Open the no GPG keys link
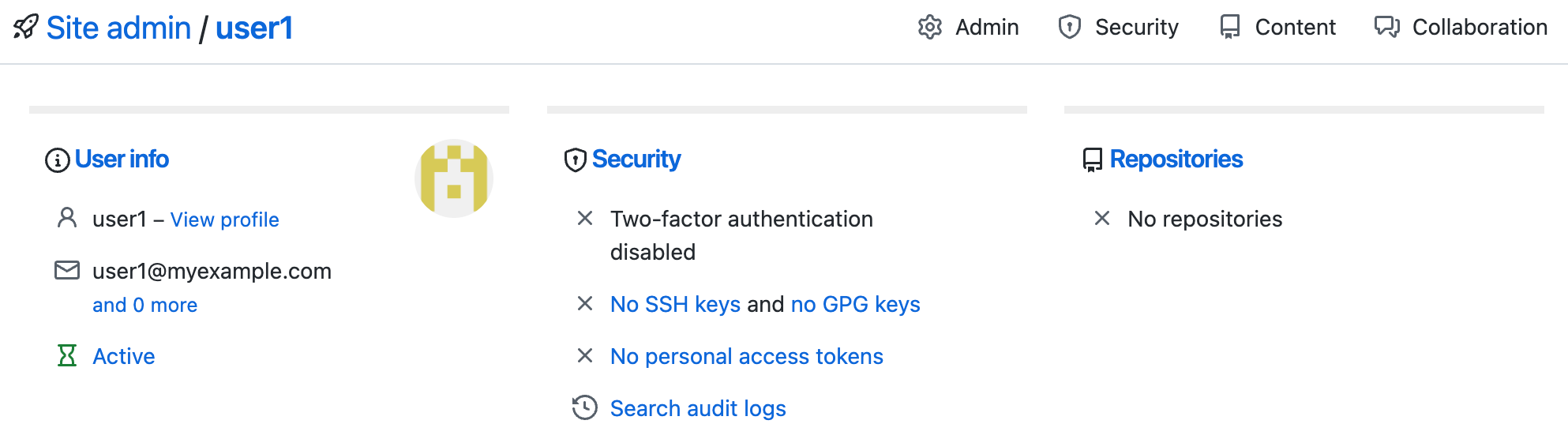This screenshot has width=1568, height=439. pos(855,304)
